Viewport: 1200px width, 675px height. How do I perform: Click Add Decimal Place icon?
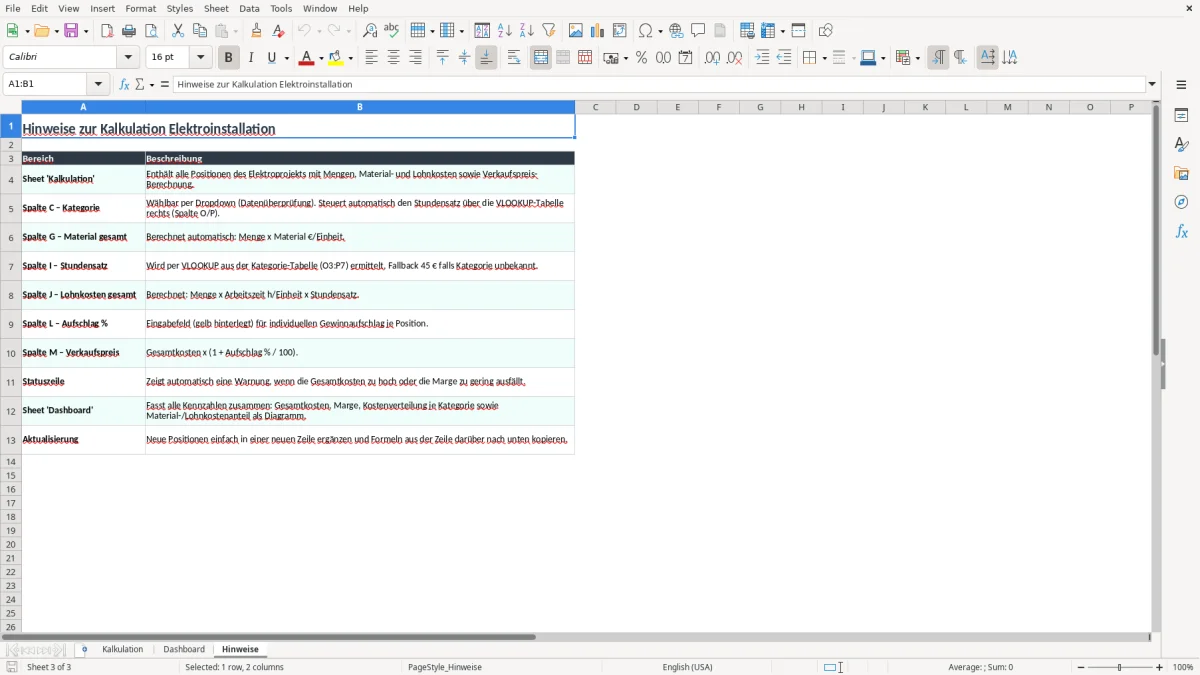click(712, 58)
